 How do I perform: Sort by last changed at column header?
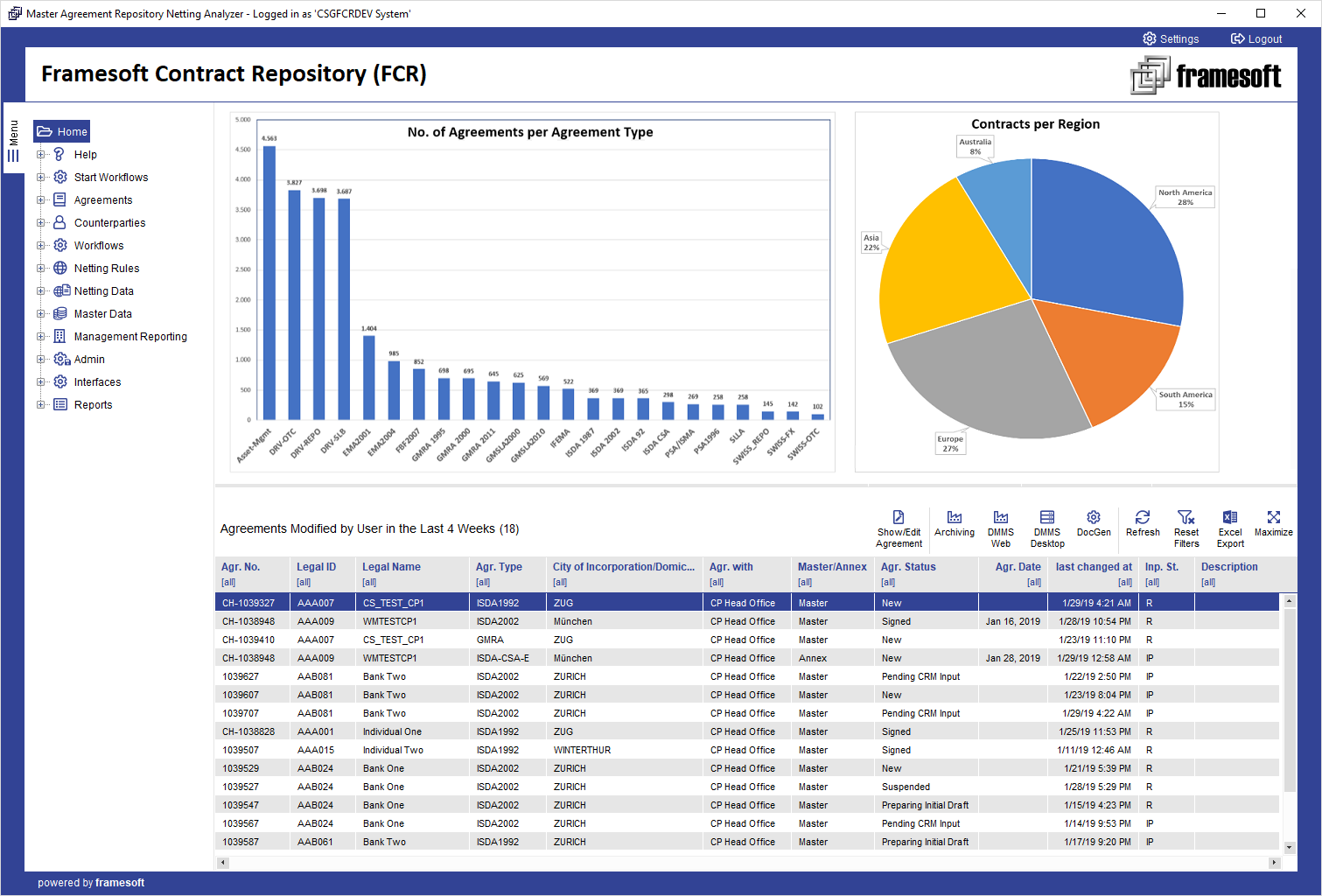pyautogui.click(x=1094, y=567)
